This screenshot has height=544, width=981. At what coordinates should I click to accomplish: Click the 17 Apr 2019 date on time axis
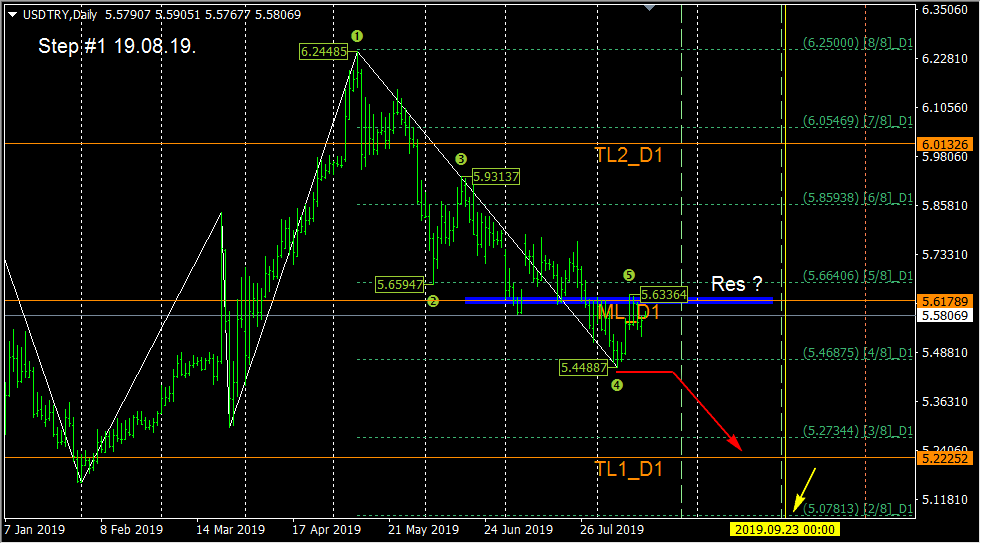(x=327, y=530)
